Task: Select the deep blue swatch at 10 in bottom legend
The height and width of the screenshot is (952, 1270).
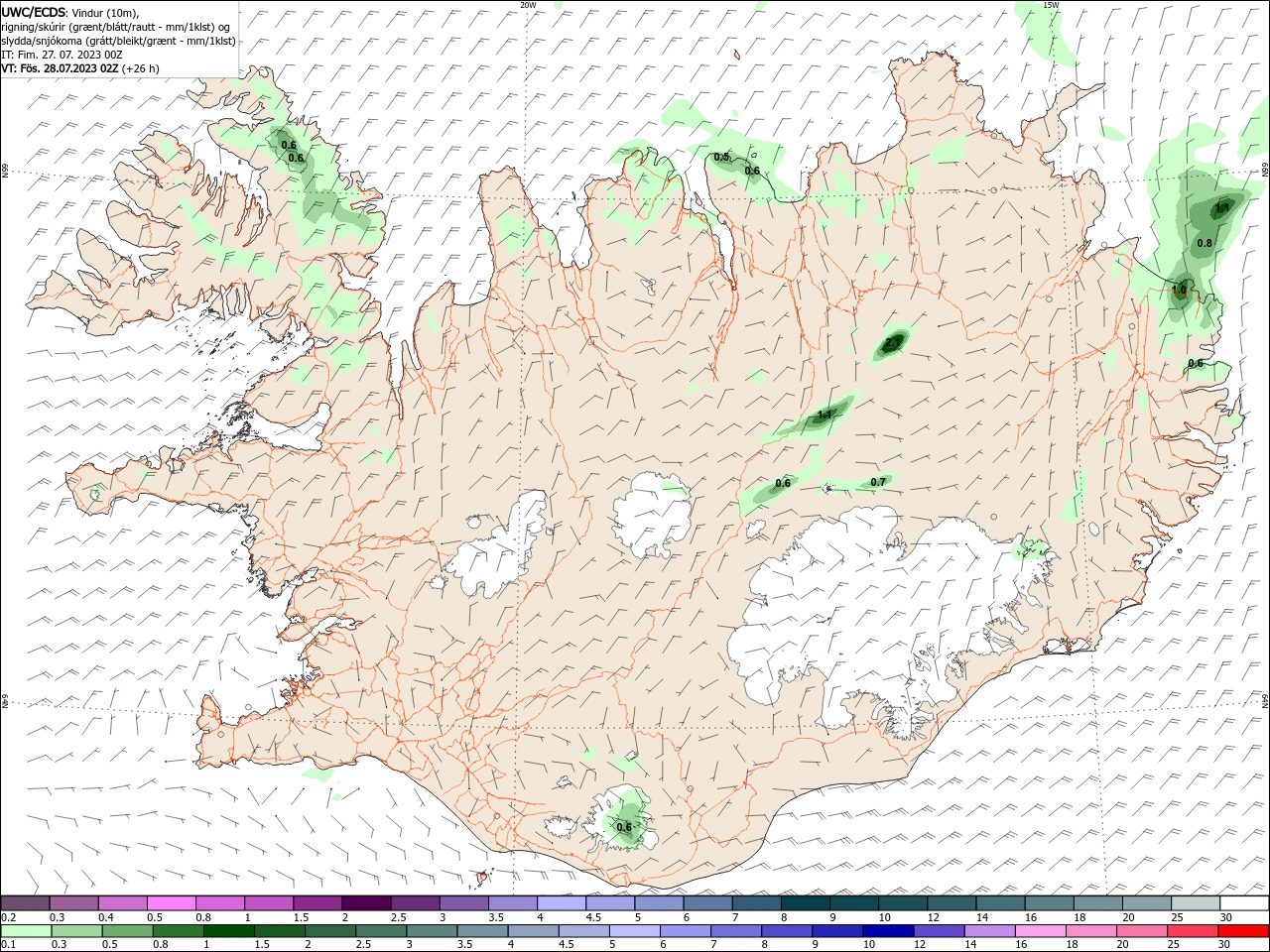Action: 888,931
